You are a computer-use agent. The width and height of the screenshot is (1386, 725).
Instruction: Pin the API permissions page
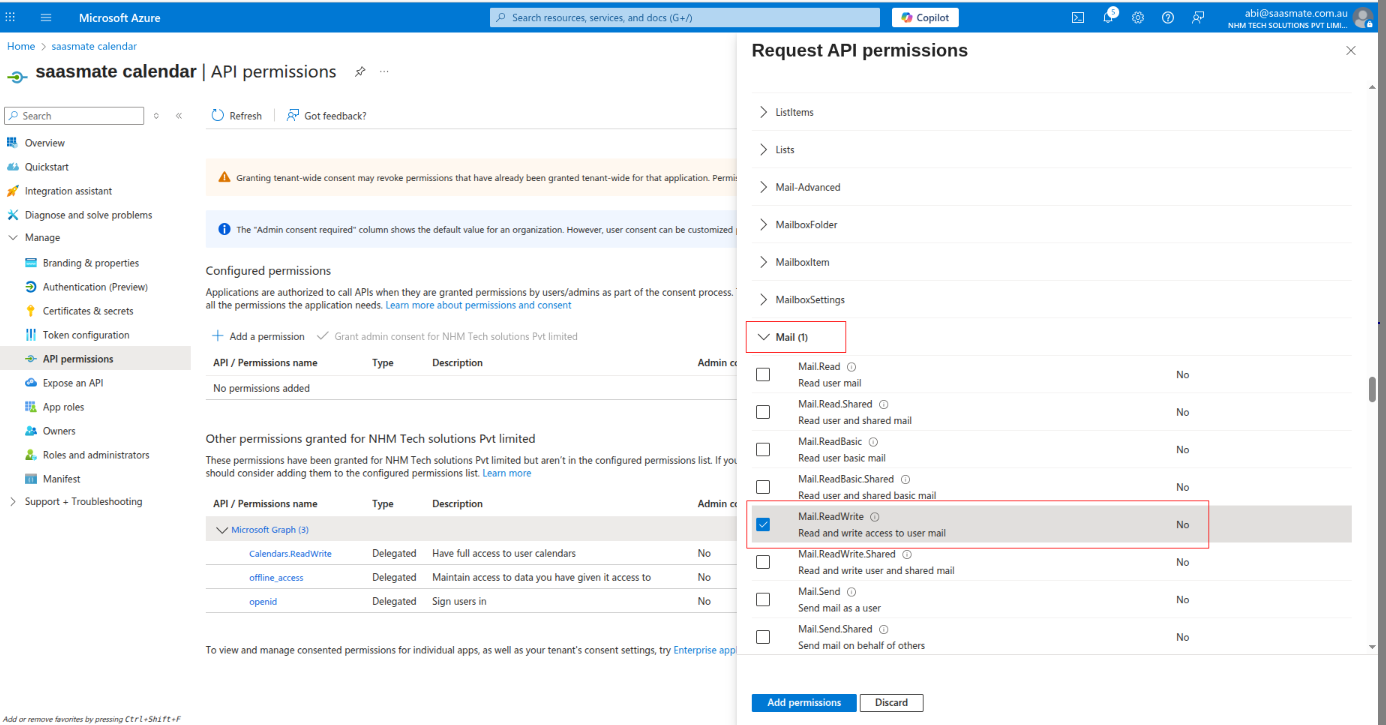pos(360,72)
